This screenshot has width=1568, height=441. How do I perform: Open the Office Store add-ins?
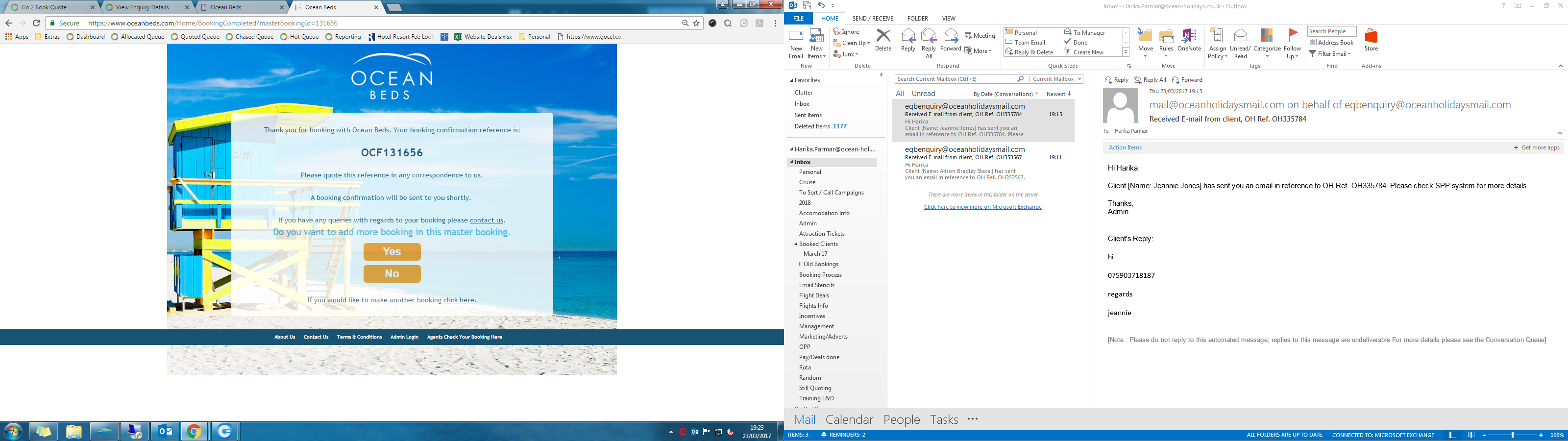click(1371, 40)
